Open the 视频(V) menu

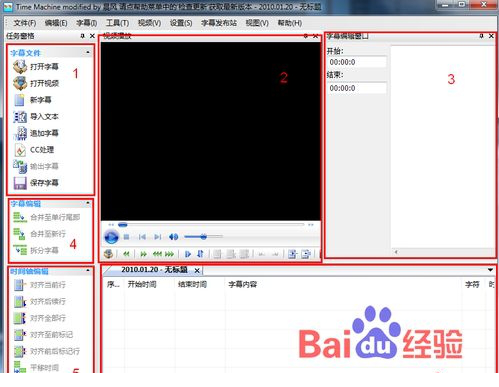(x=149, y=23)
